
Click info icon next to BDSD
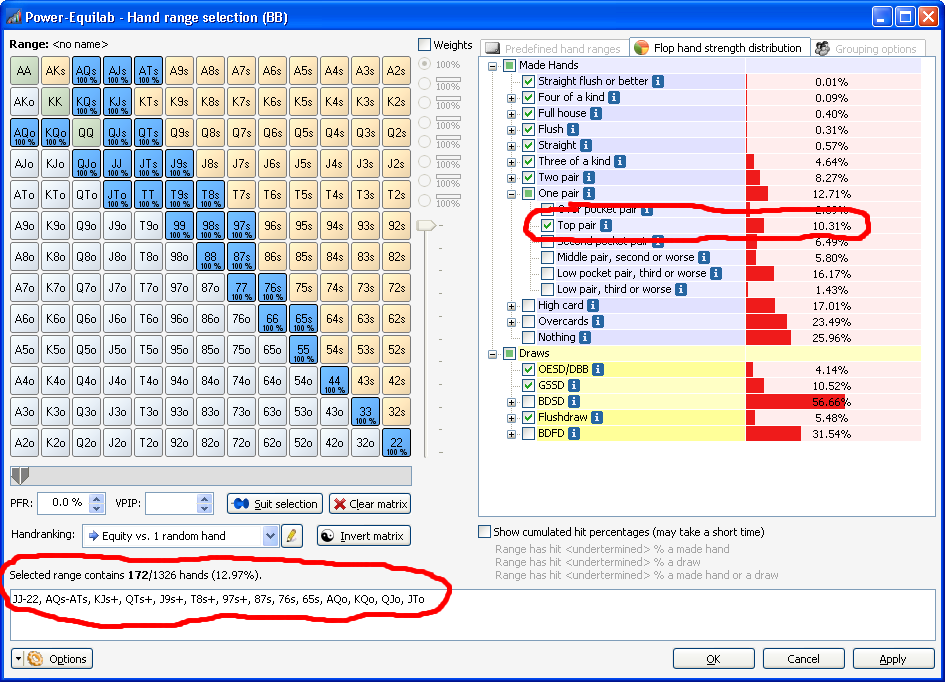pyautogui.click(x=574, y=401)
